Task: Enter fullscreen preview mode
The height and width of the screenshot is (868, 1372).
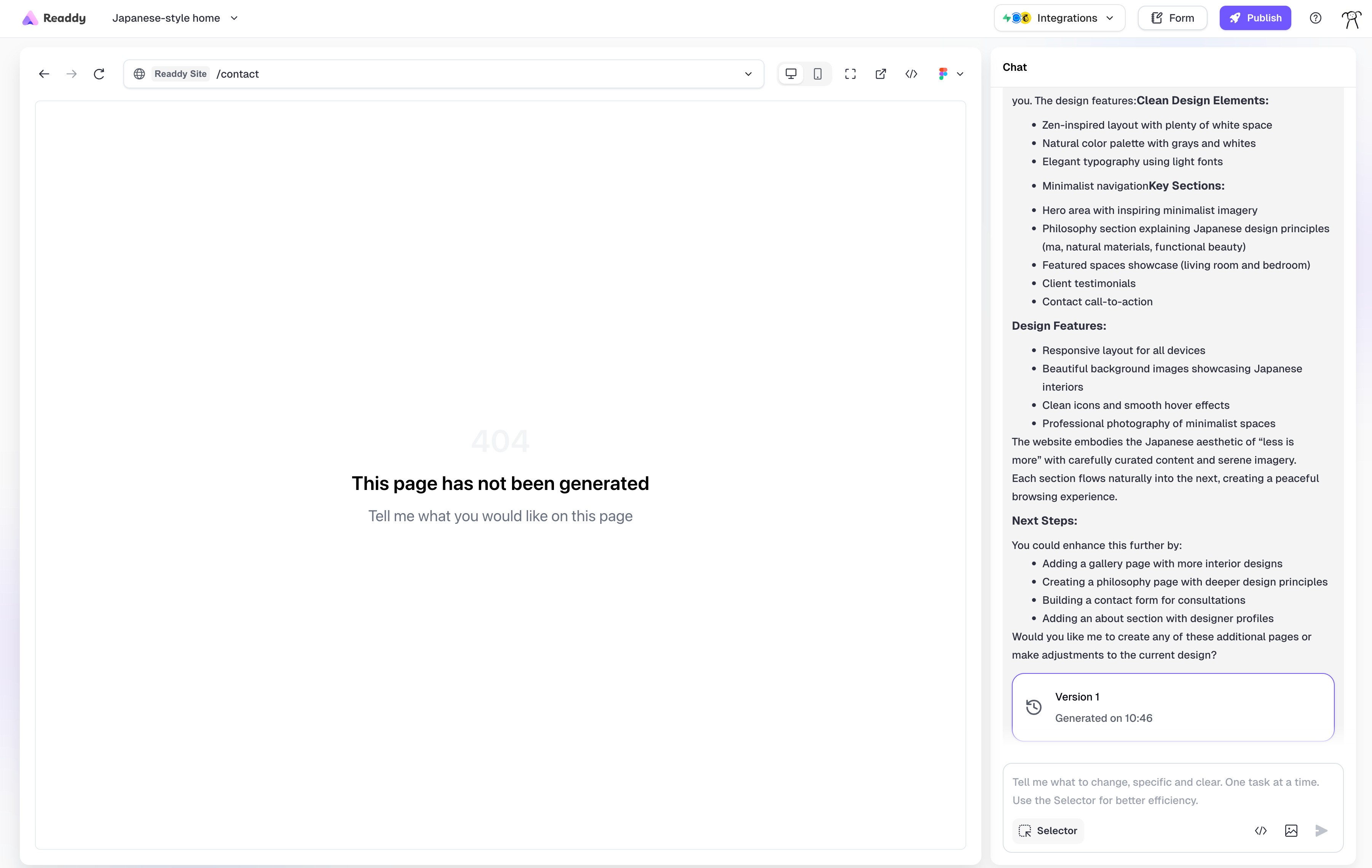Action: point(850,73)
